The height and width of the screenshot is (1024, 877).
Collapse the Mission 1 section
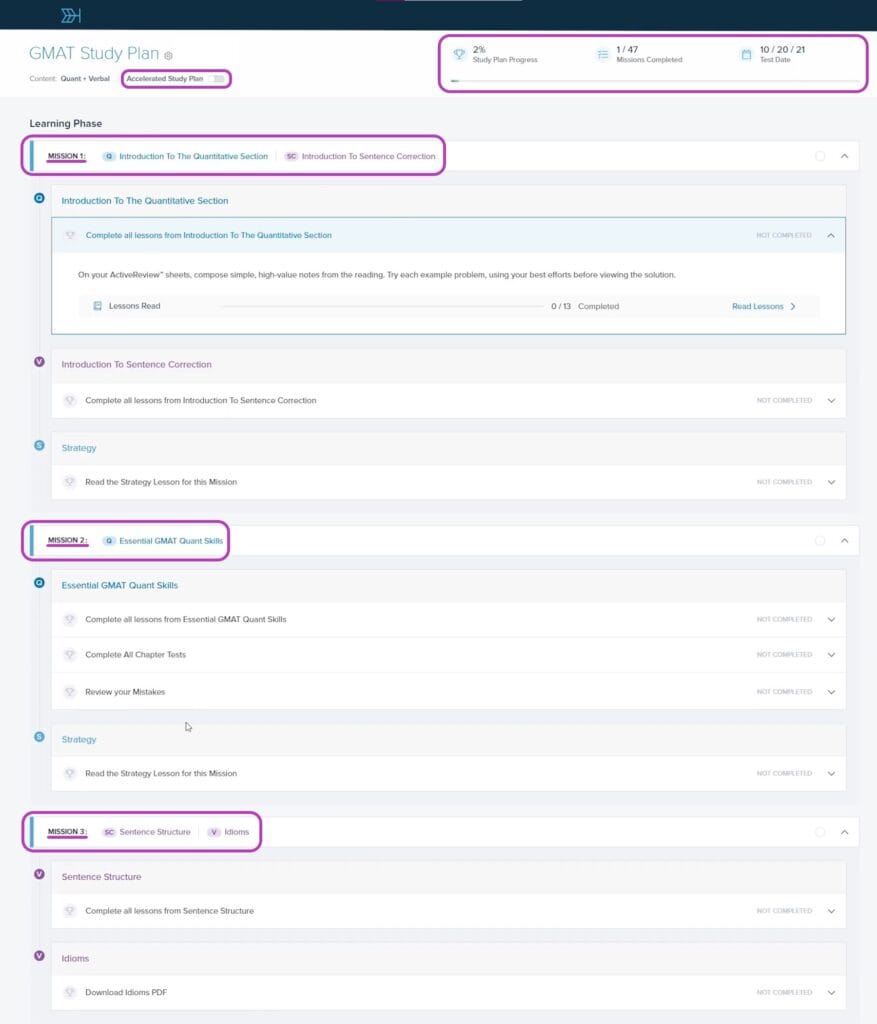(x=844, y=156)
